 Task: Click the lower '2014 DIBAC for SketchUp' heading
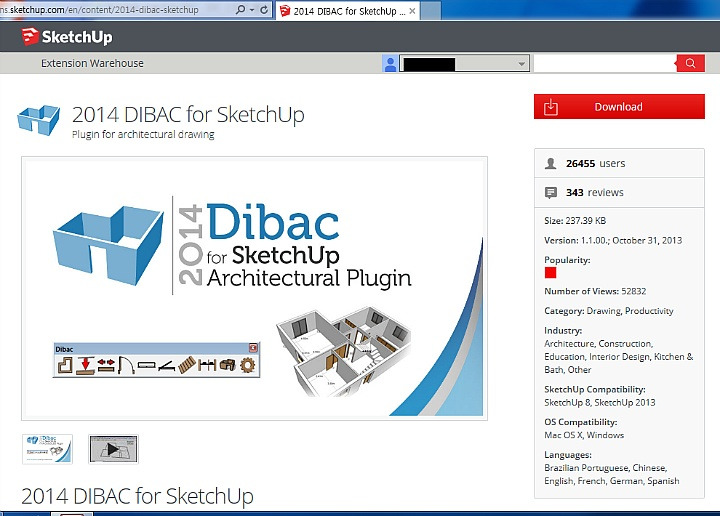click(x=137, y=496)
